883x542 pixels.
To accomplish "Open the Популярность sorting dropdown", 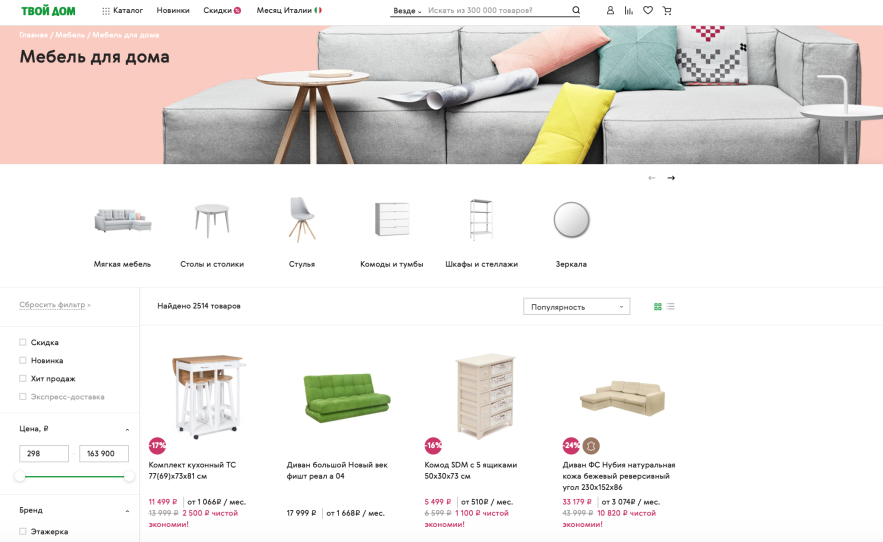I will [576, 306].
